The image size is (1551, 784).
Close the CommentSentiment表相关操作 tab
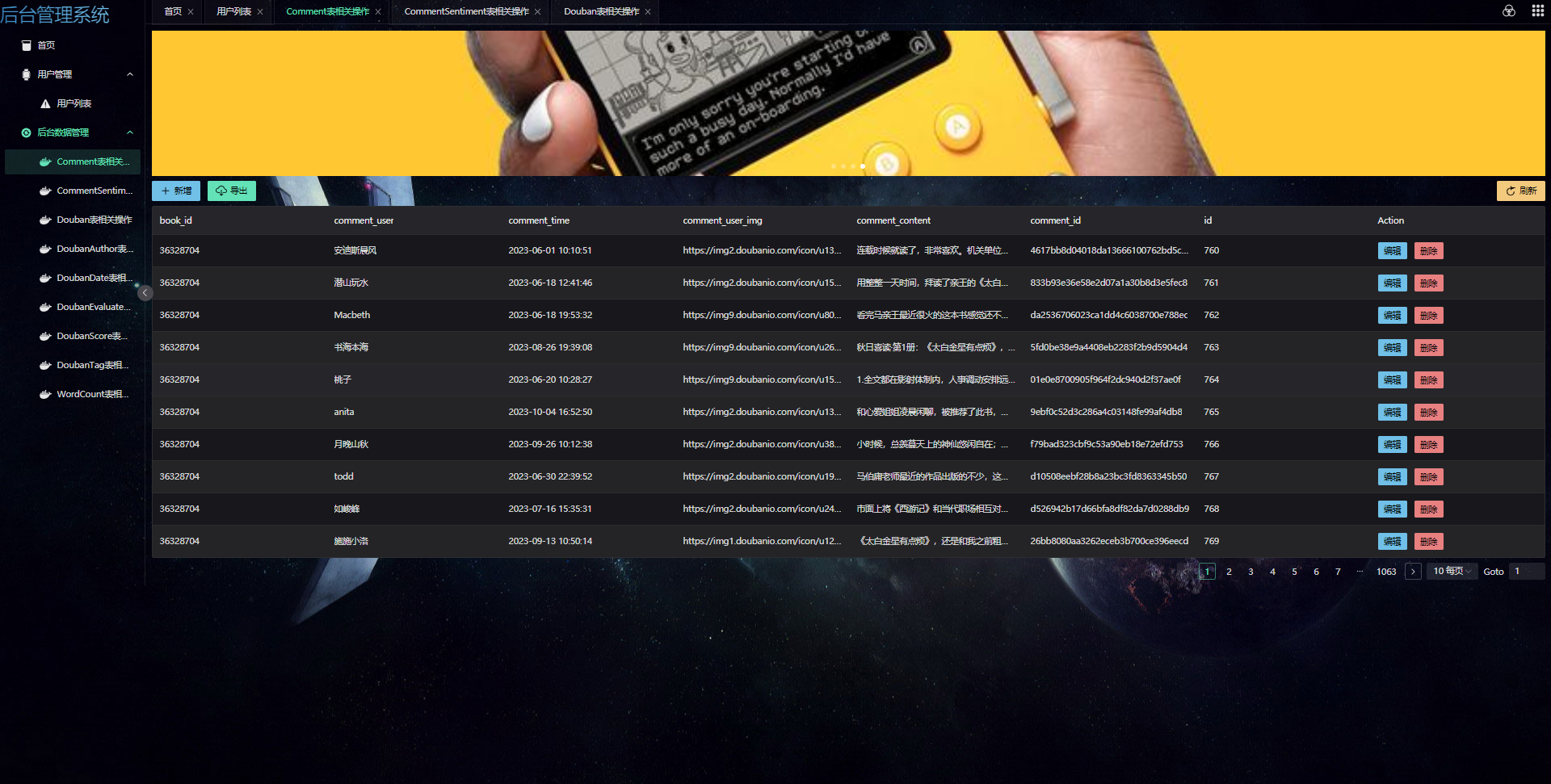coord(537,11)
